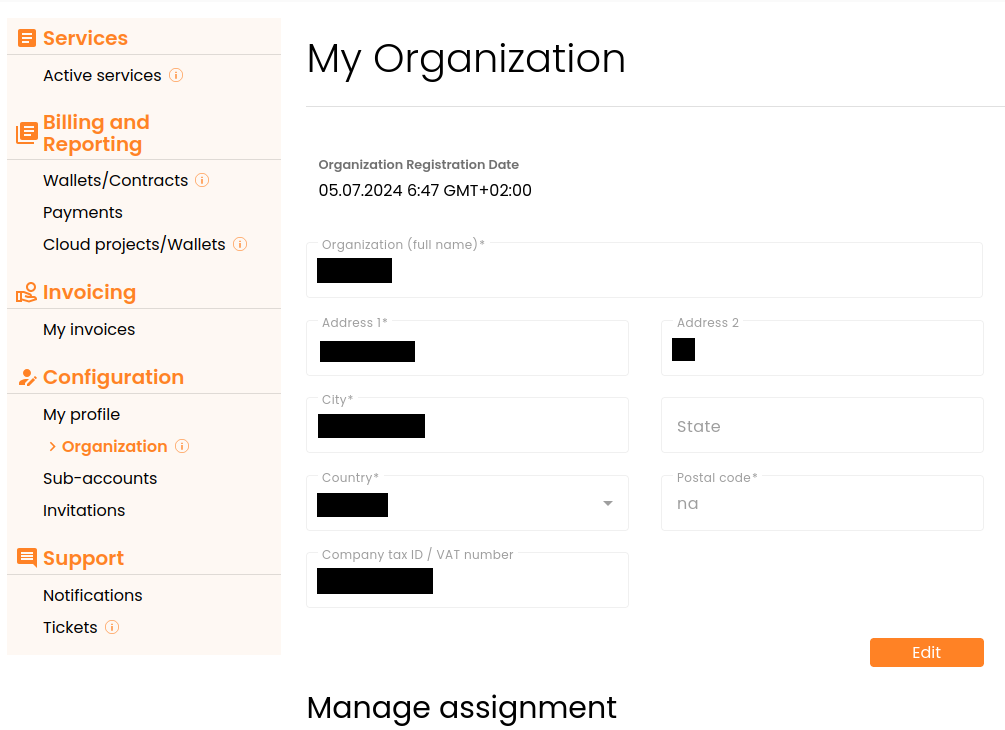This screenshot has height=730, width=1005.
Task: Click the Postal code field
Action: pyautogui.click(x=821, y=504)
